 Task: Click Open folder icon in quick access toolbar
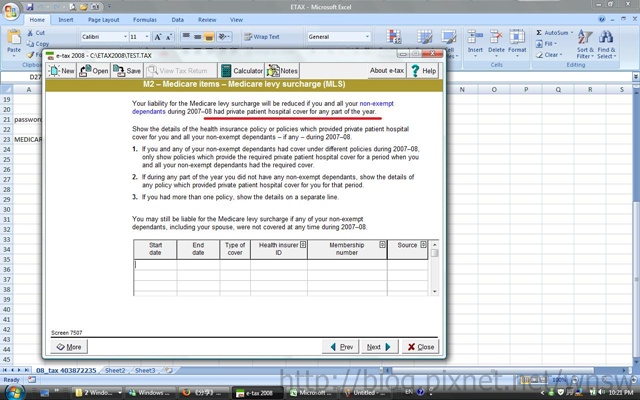83,7
